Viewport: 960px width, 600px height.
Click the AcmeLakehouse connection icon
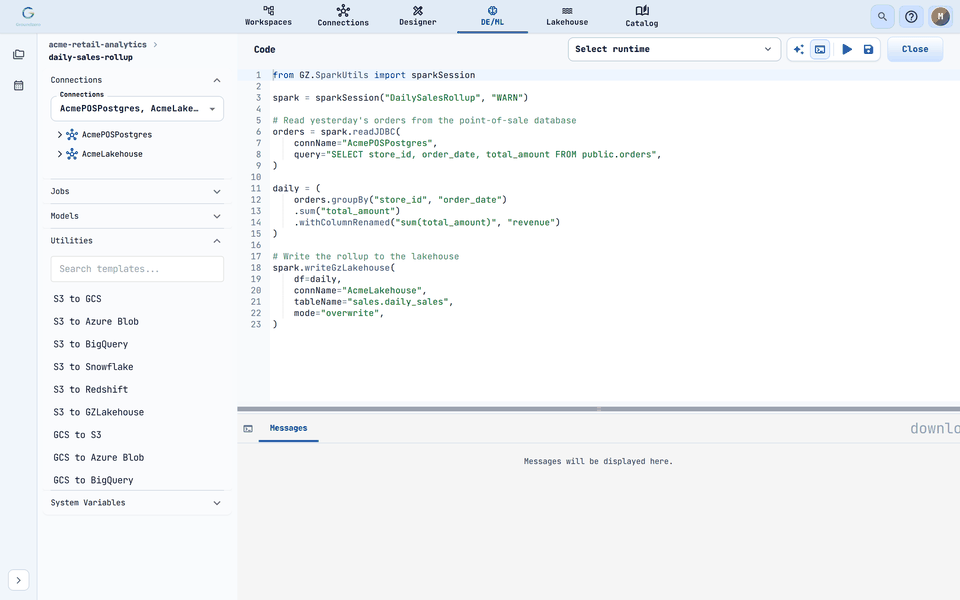coord(72,154)
